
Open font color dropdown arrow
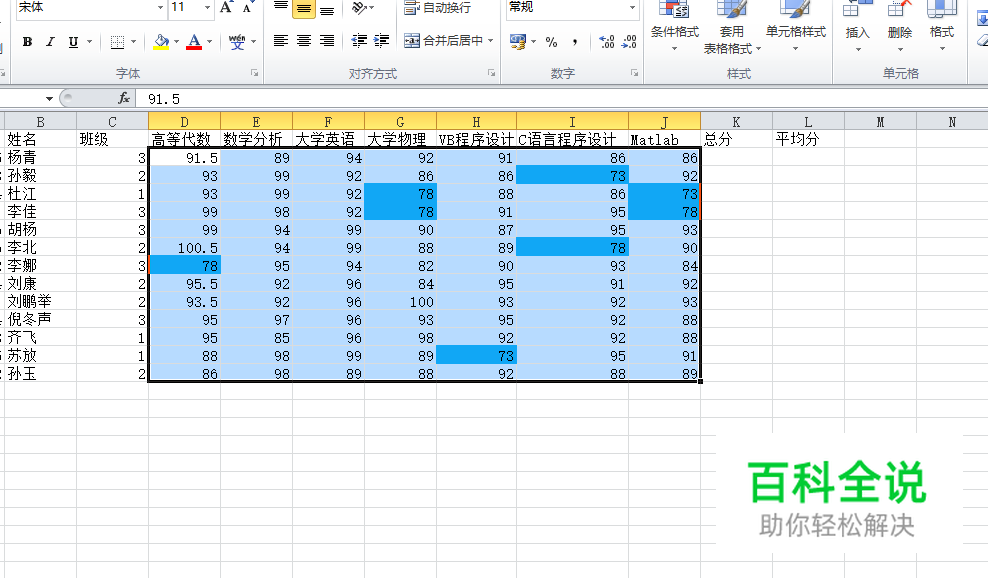pos(209,42)
